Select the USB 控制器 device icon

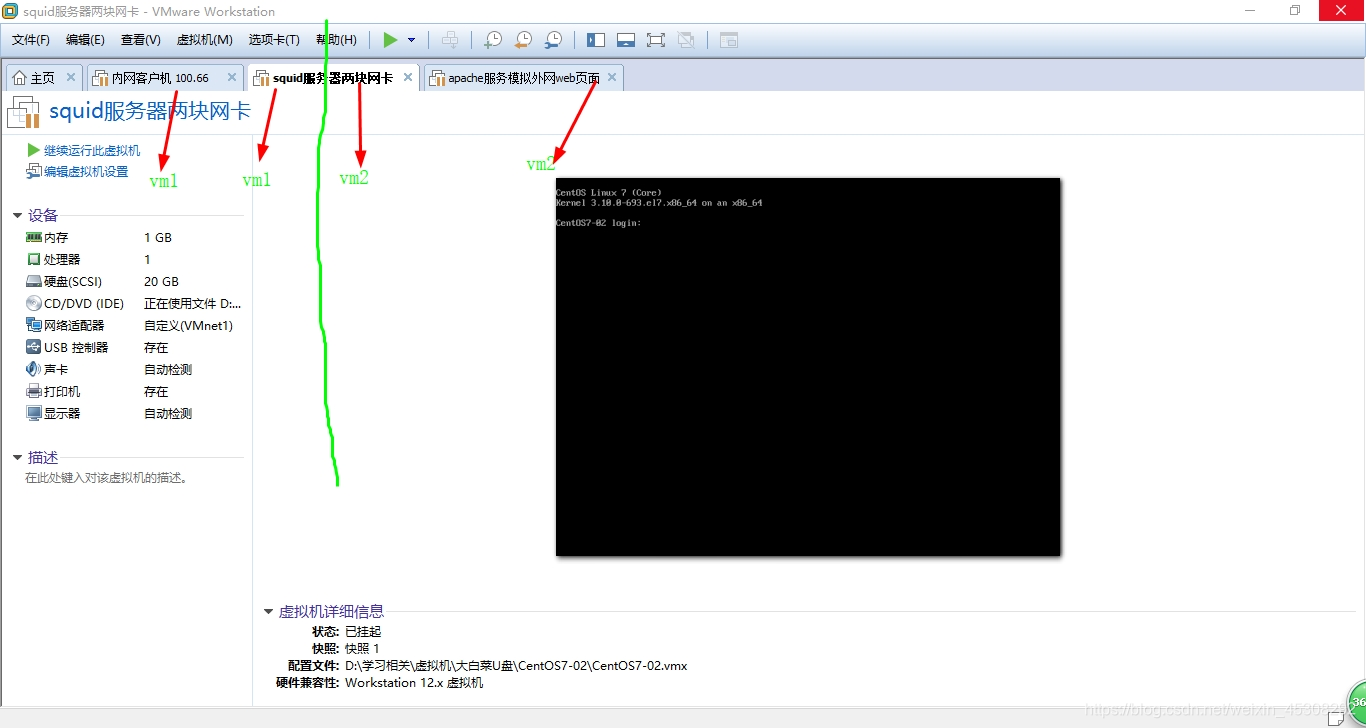tap(34, 348)
